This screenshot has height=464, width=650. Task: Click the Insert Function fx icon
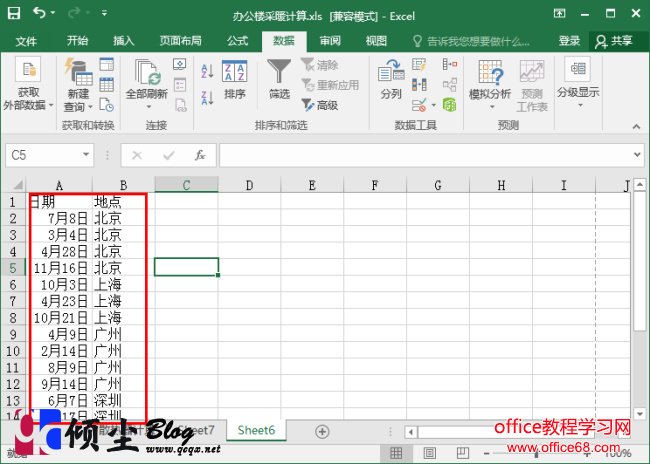200,155
